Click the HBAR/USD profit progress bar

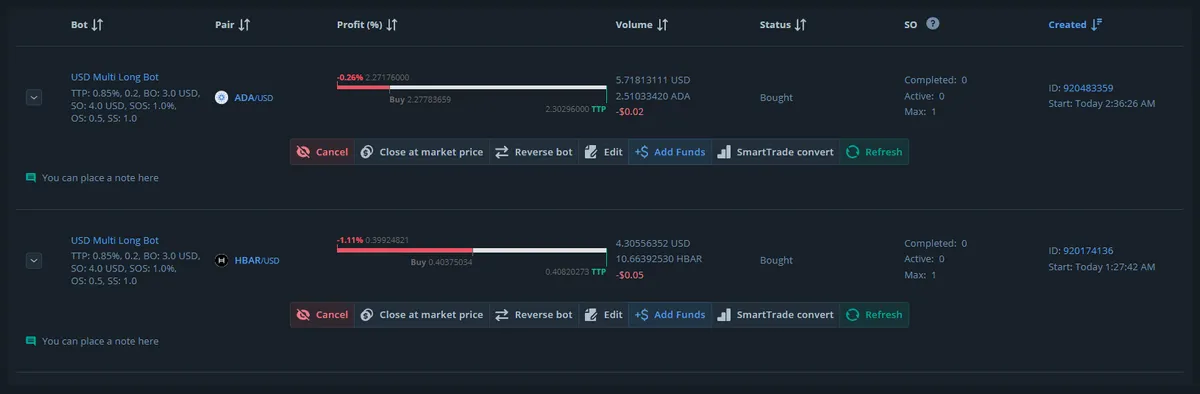coord(471,250)
